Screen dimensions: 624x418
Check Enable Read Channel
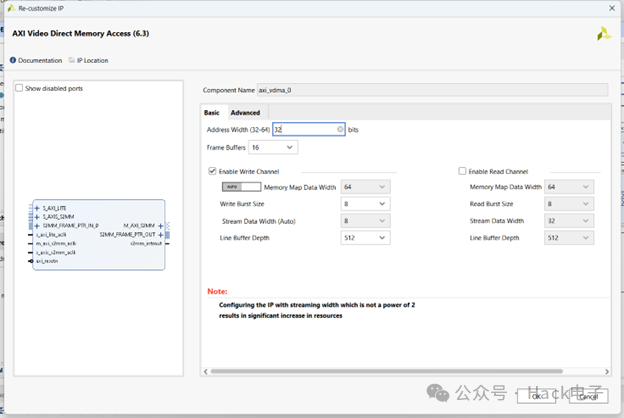(462, 171)
